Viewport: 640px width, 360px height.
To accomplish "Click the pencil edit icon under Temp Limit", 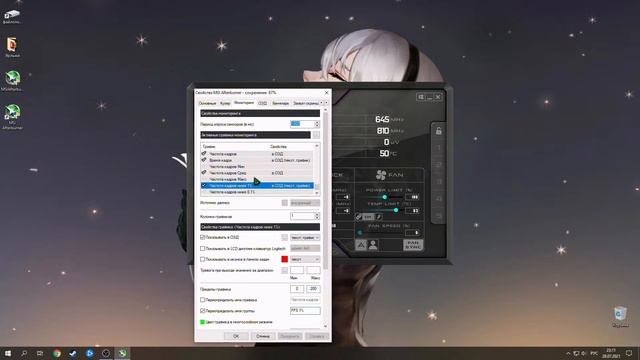I will 378,217.
